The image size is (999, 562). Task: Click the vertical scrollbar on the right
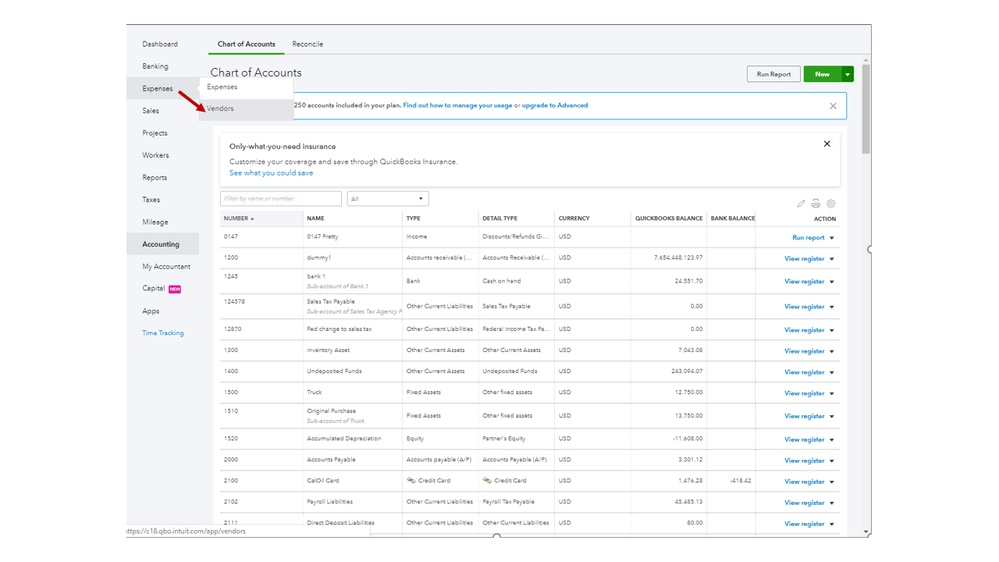pos(866,110)
